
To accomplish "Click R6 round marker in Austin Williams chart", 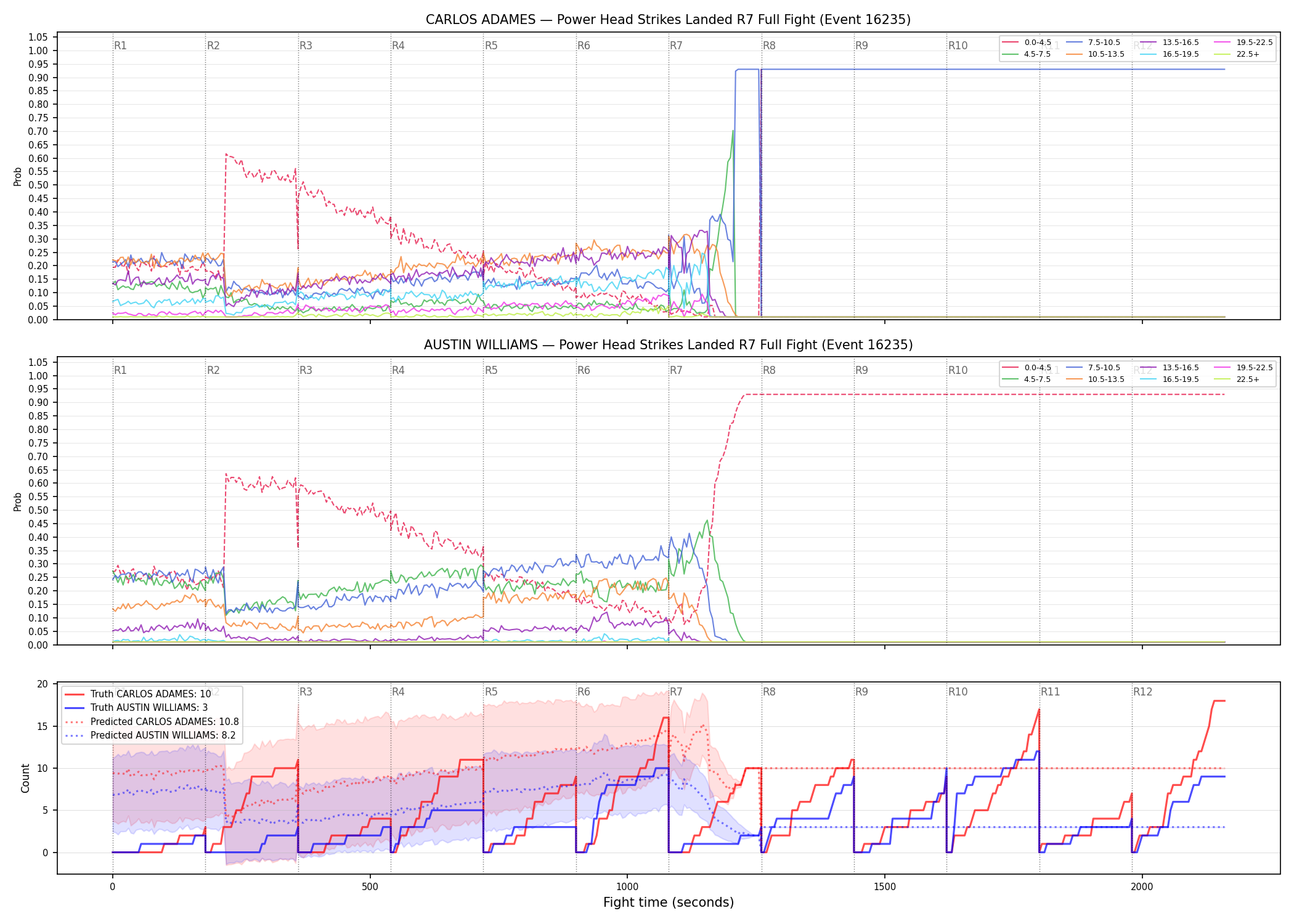I will click(584, 370).
